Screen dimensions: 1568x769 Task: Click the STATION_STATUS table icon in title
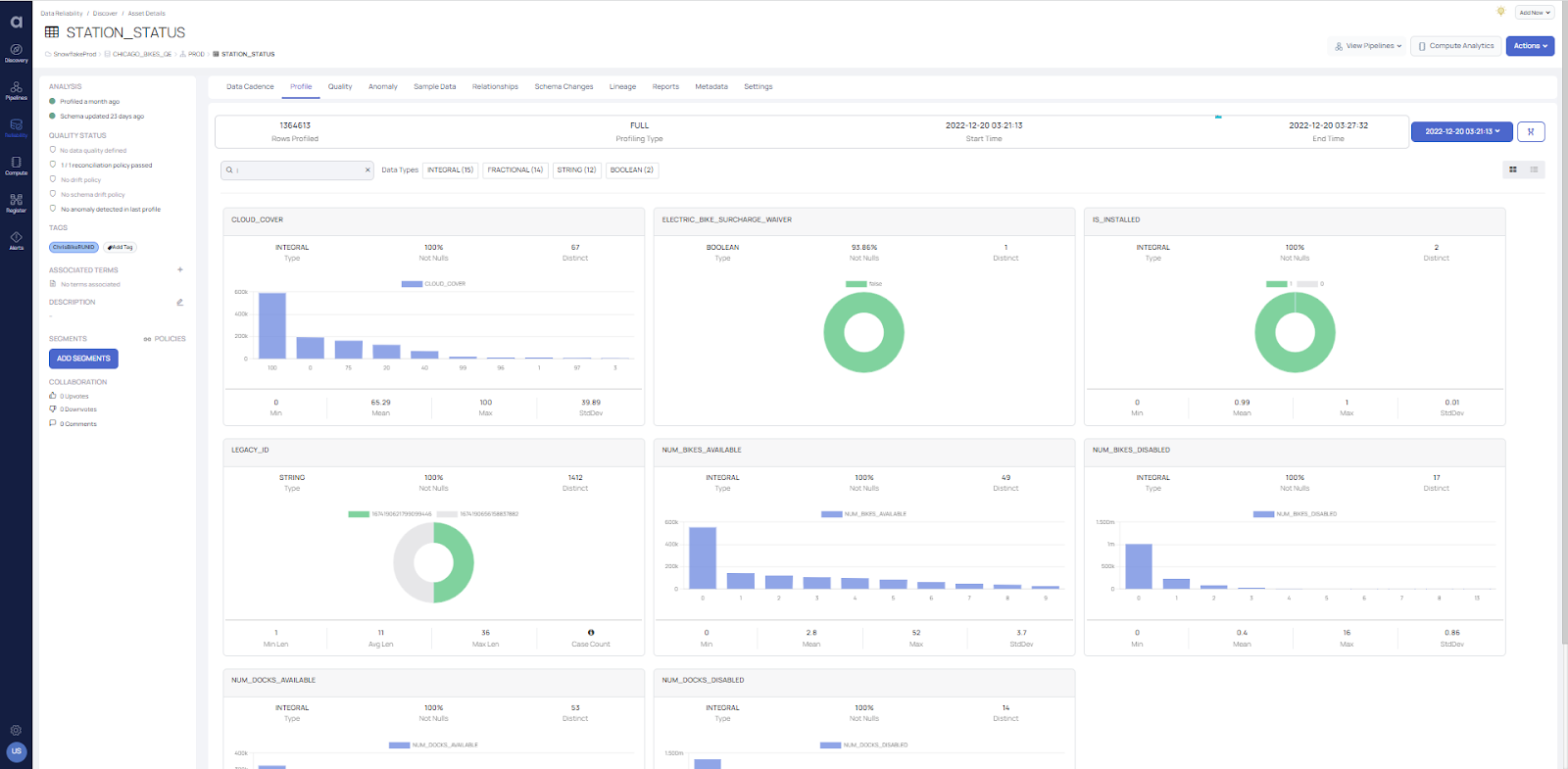click(x=52, y=32)
